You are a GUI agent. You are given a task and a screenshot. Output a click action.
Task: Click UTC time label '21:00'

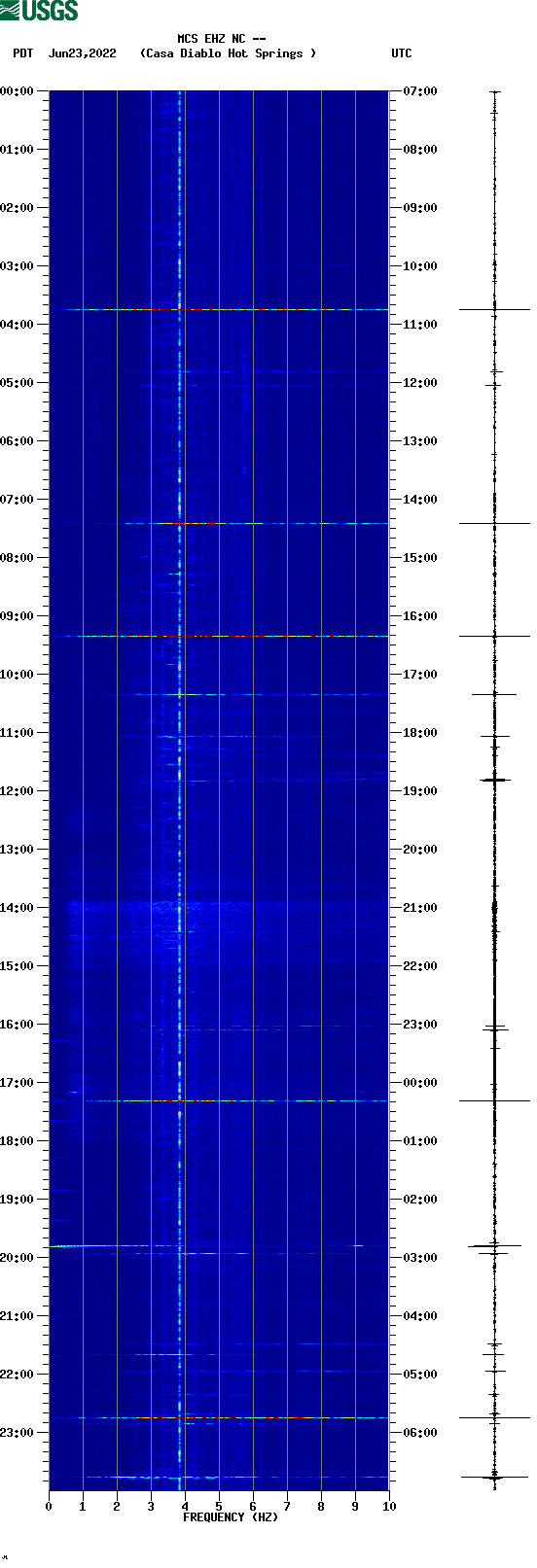(420, 908)
